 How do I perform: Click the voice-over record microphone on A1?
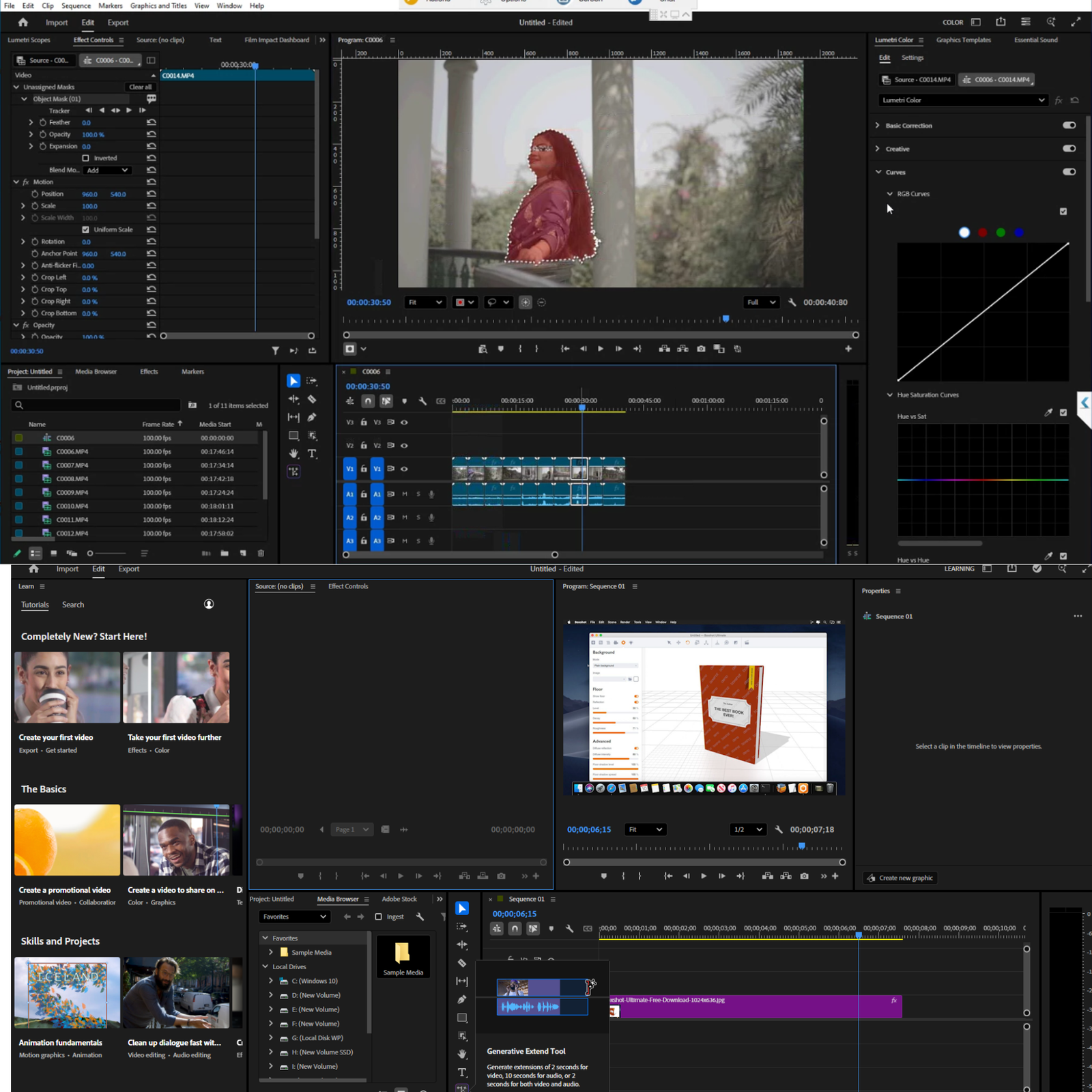pyautogui.click(x=431, y=493)
